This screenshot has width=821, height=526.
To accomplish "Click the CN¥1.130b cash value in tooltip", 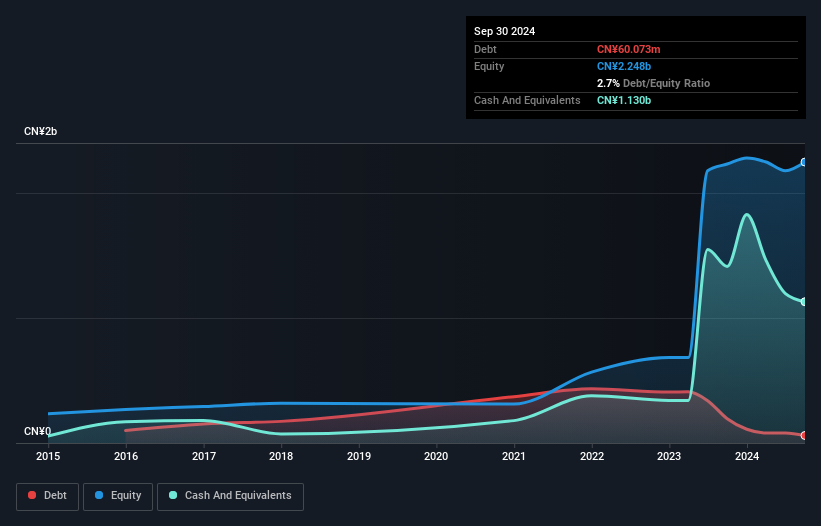I will tap(624, 100).
